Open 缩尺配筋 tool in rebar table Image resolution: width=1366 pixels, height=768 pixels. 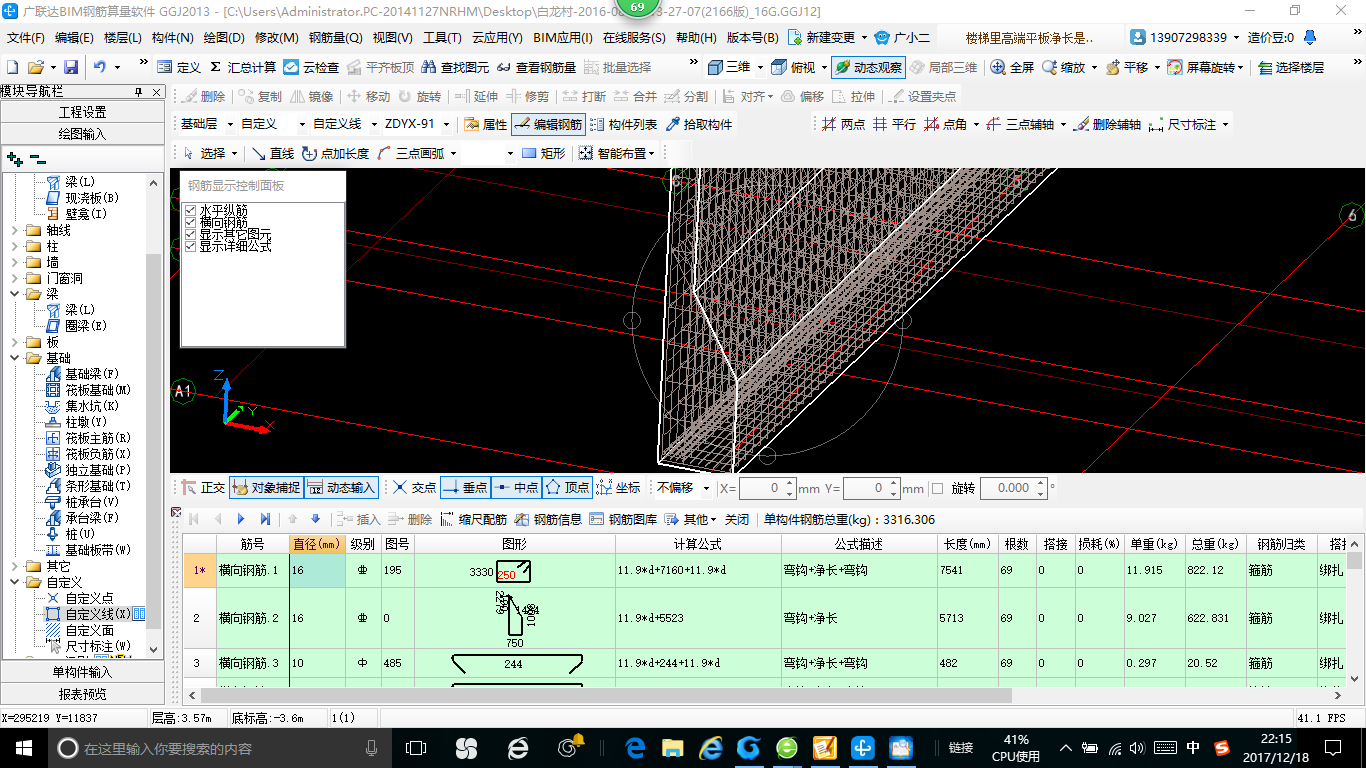(x=473, y=519)
